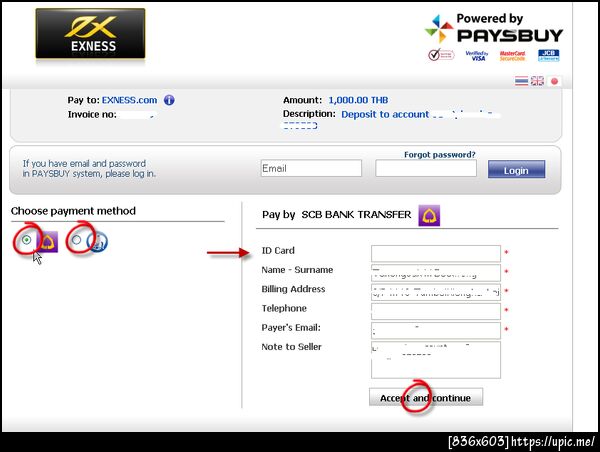Open the info icon beside EXNESS.com
The image size is (600, 452).
169,100
